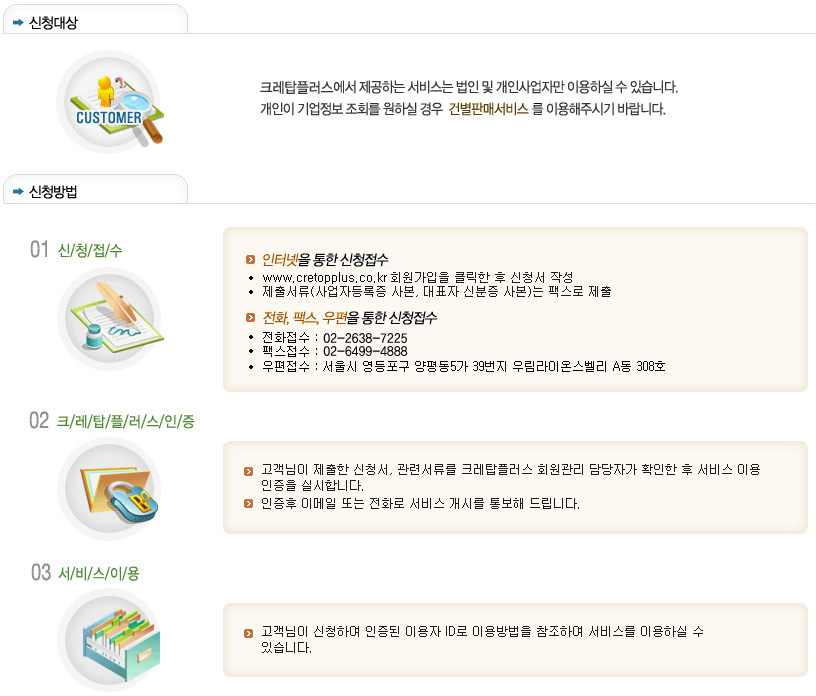The image size is (816, 696).
Task: Click orange bullet icon beside 인터넷을 통한 신청접수
Action: [250, 259]
